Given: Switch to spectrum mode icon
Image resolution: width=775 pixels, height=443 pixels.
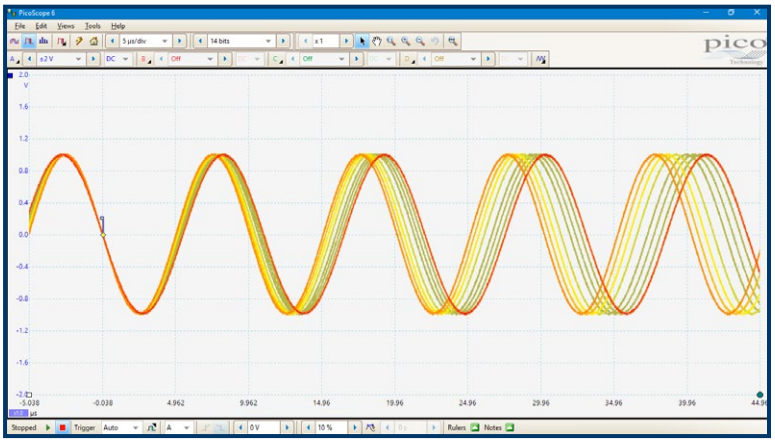Looking at the screenshot, I should (x=43, y=41).
